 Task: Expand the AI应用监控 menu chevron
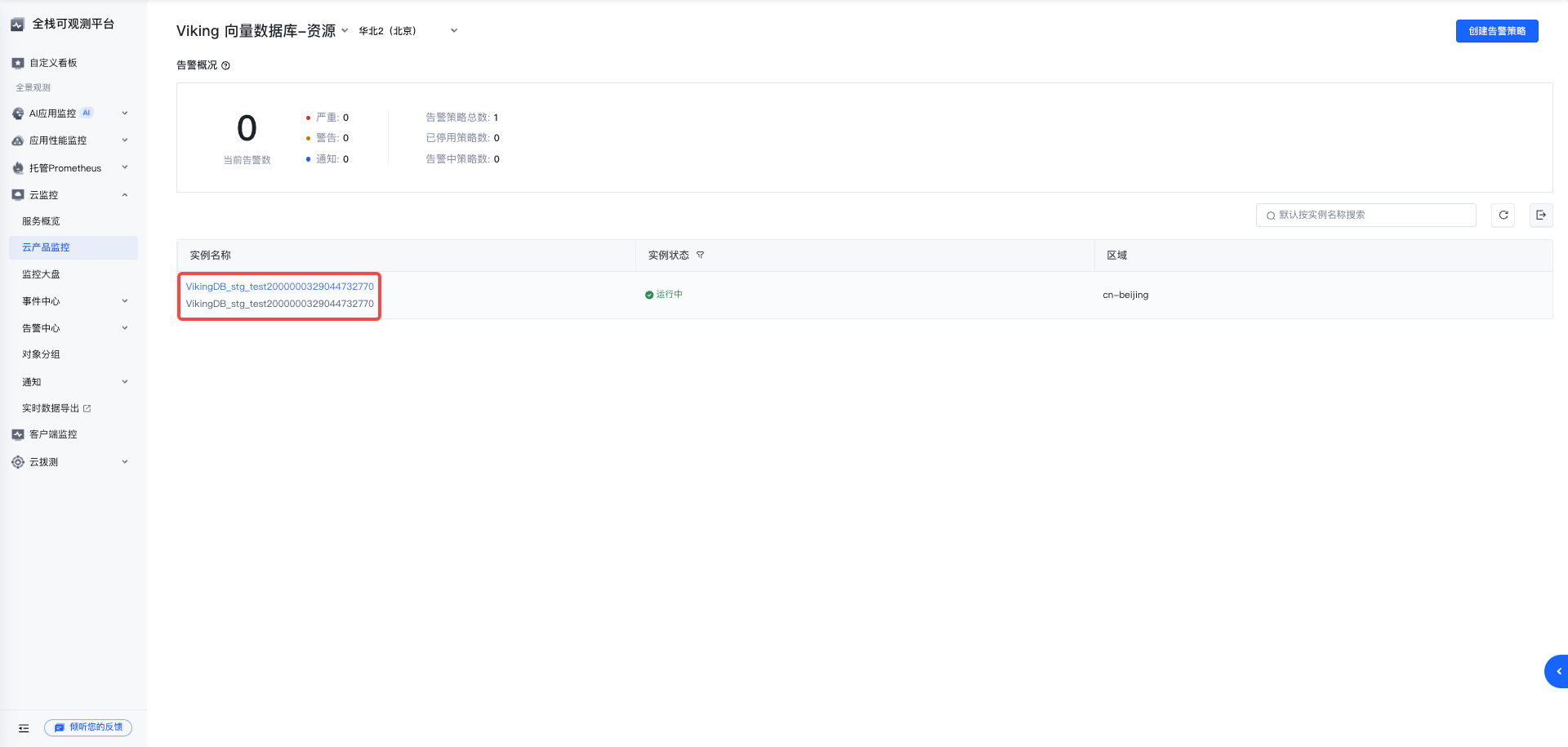(125, 113)
